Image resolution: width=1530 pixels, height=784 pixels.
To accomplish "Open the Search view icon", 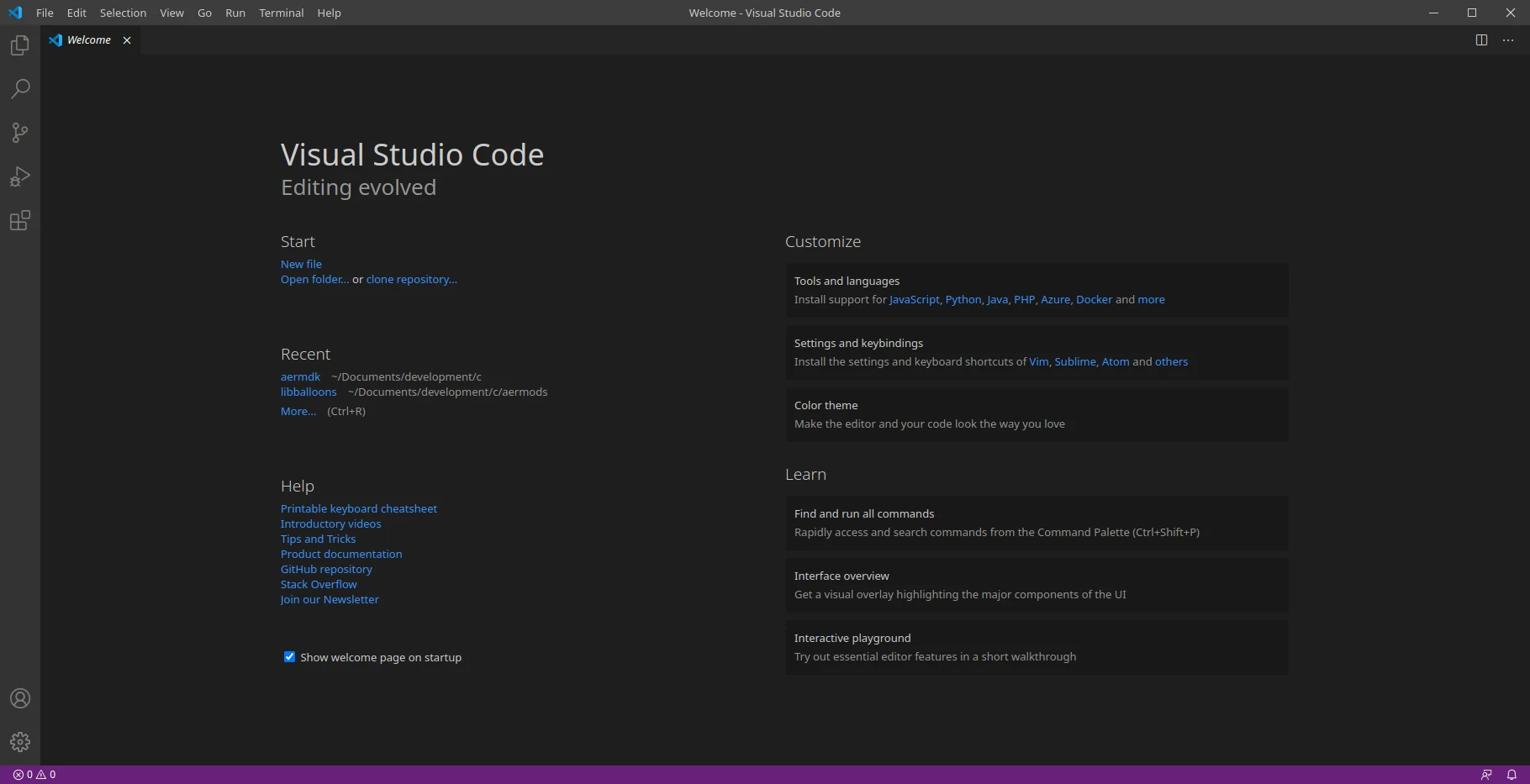I will (20, 89).
